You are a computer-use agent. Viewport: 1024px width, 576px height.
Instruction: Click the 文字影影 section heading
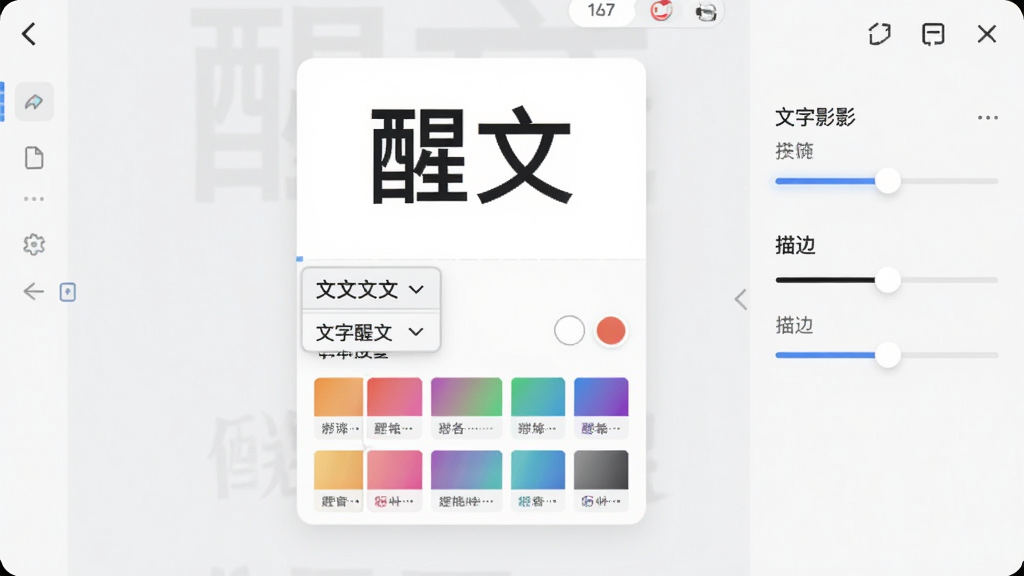(815, 118)
